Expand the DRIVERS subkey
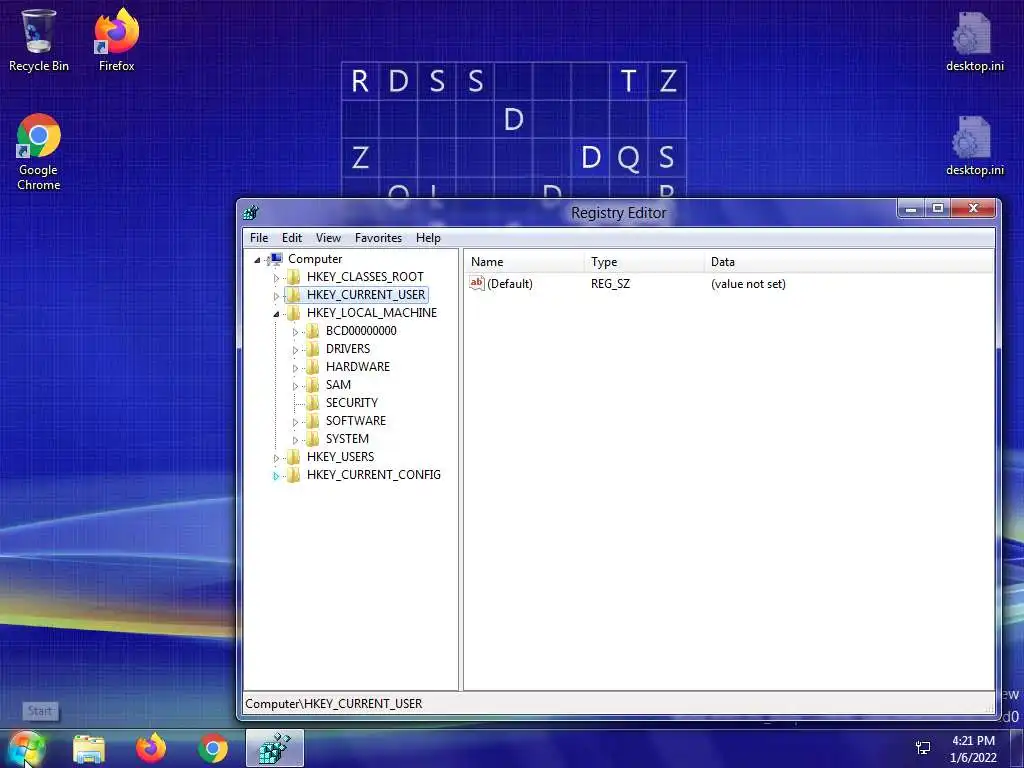Viewport: 1024px width, 768px height. (295, 349)
